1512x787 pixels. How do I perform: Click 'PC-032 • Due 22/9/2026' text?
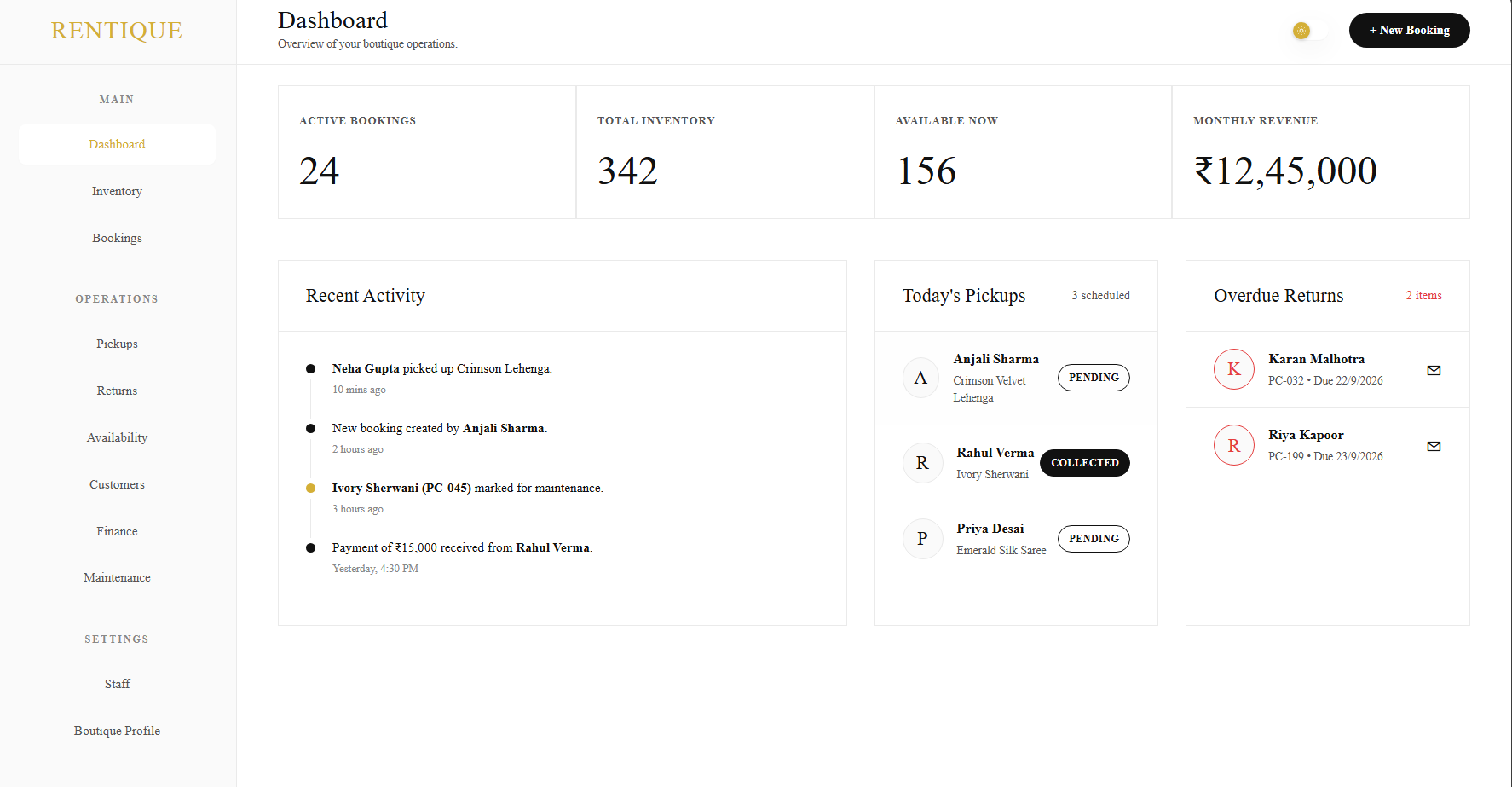point(1325,381)
